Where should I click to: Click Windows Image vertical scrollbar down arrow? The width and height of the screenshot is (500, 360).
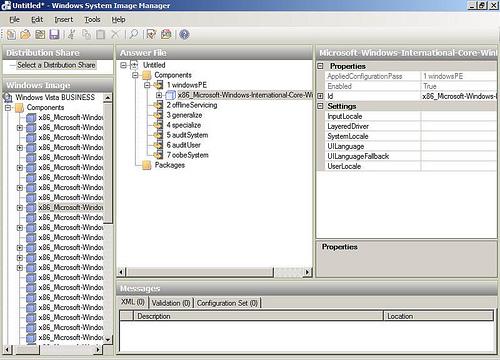pos(108,339)
